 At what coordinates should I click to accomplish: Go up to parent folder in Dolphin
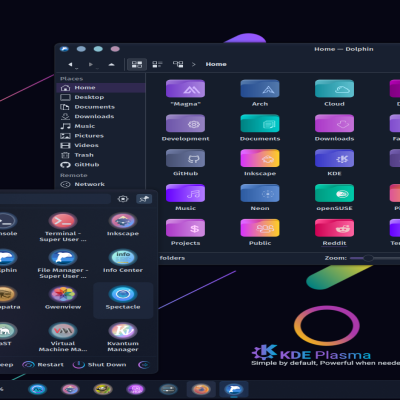[x=111, y=64]
